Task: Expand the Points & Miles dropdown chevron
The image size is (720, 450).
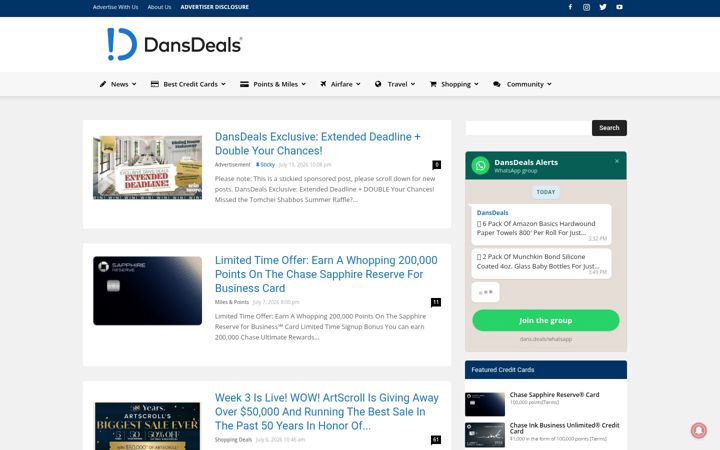Action: click(x=304, y=84)
